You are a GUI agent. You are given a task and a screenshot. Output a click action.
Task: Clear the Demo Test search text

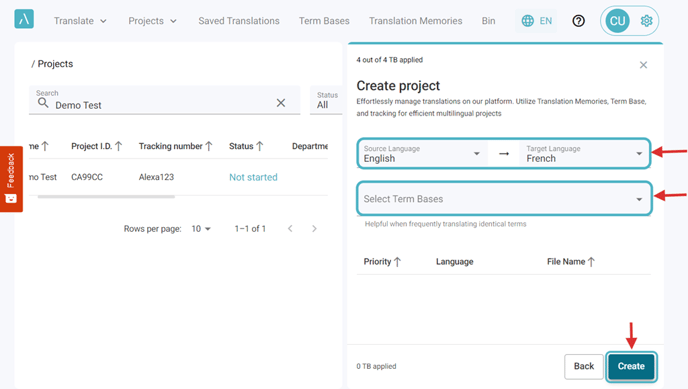pyautogui.click(x=281, y=103)
